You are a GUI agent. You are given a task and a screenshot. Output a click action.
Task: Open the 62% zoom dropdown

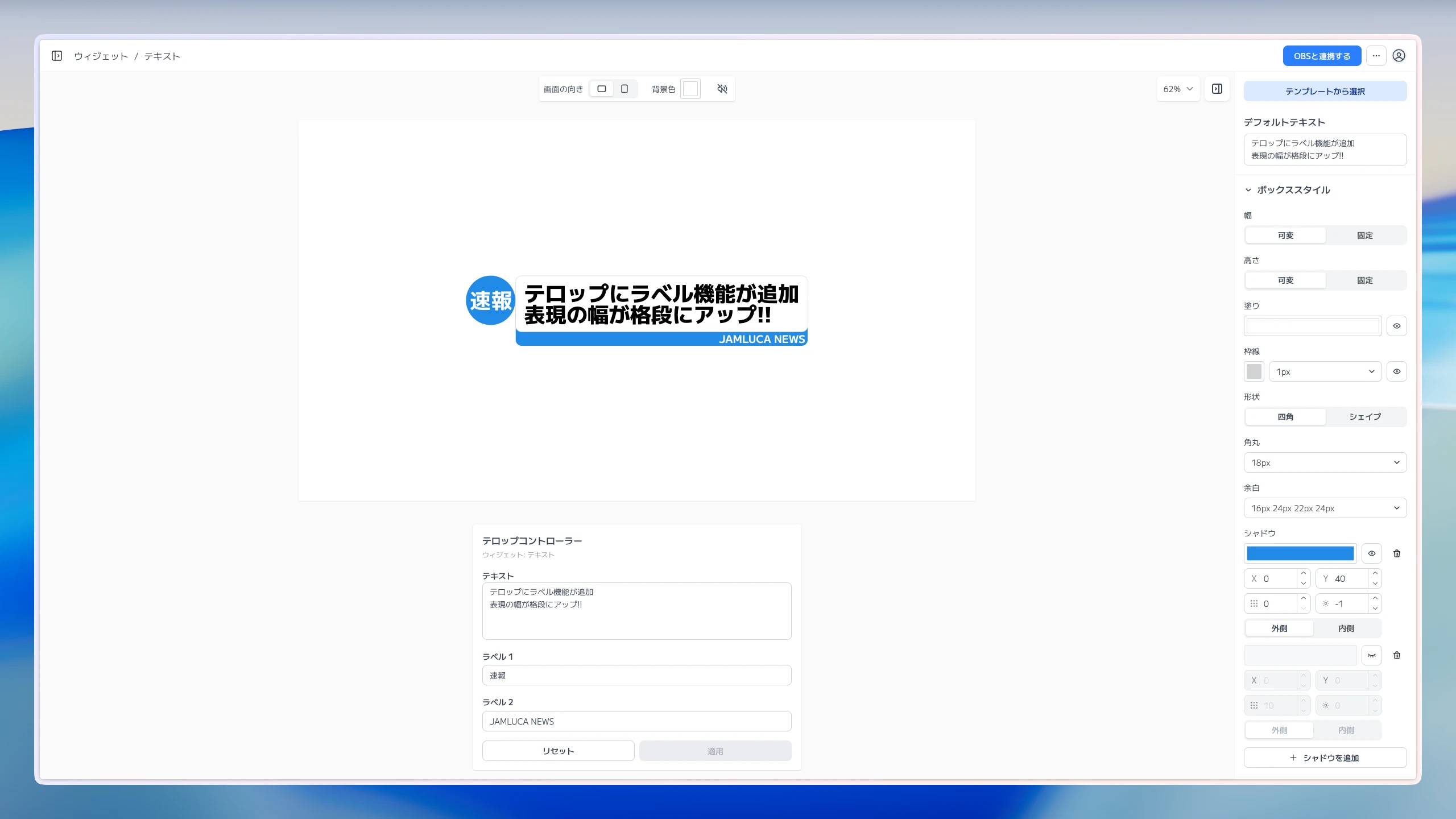(1178, 89)
